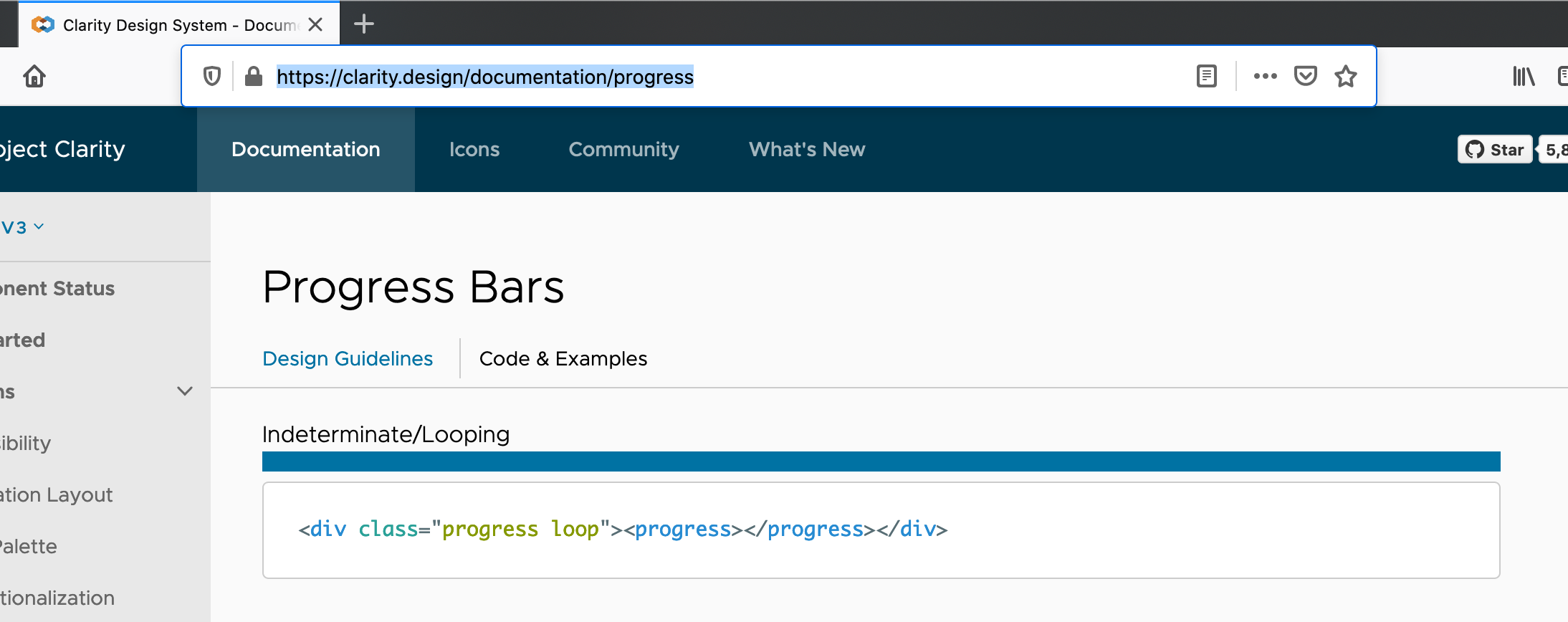
Task: Click the GitHub star count badge
Action: [1554, 150]
